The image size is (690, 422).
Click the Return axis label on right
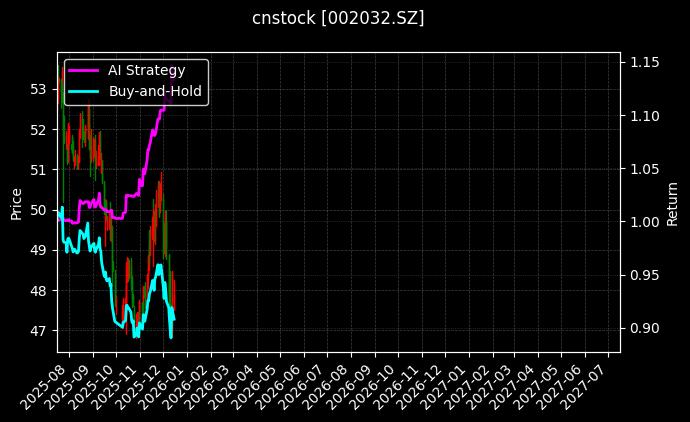click(673, 202)
